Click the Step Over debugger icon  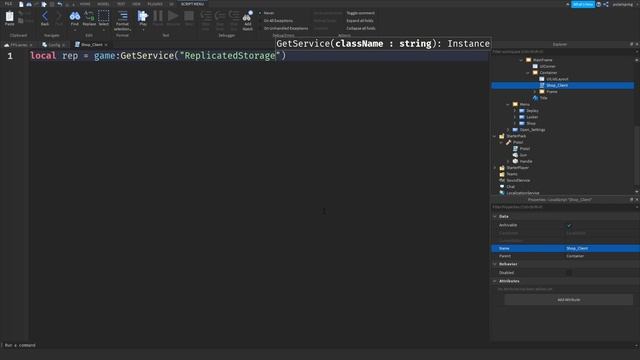[x=220, y=16]
